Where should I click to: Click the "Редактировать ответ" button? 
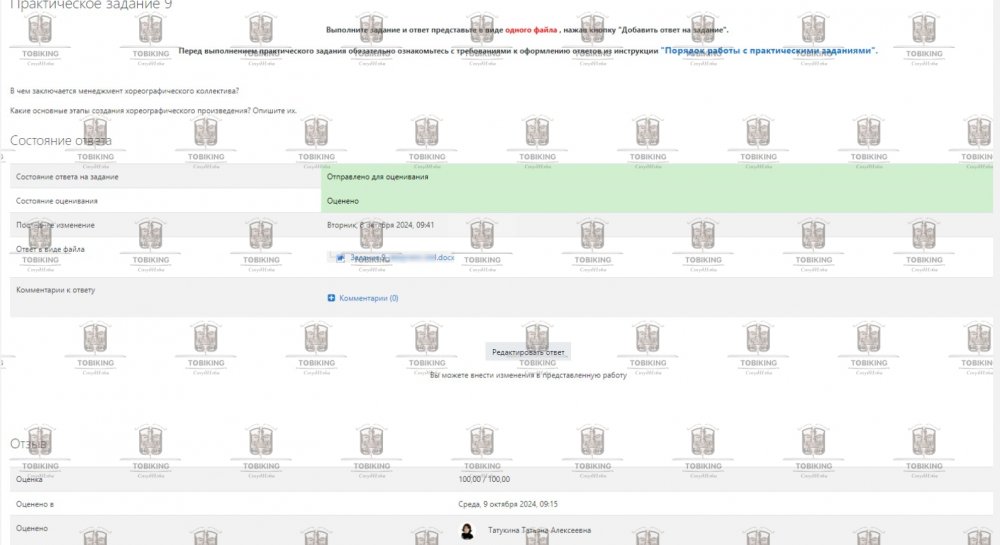[528, 352]
